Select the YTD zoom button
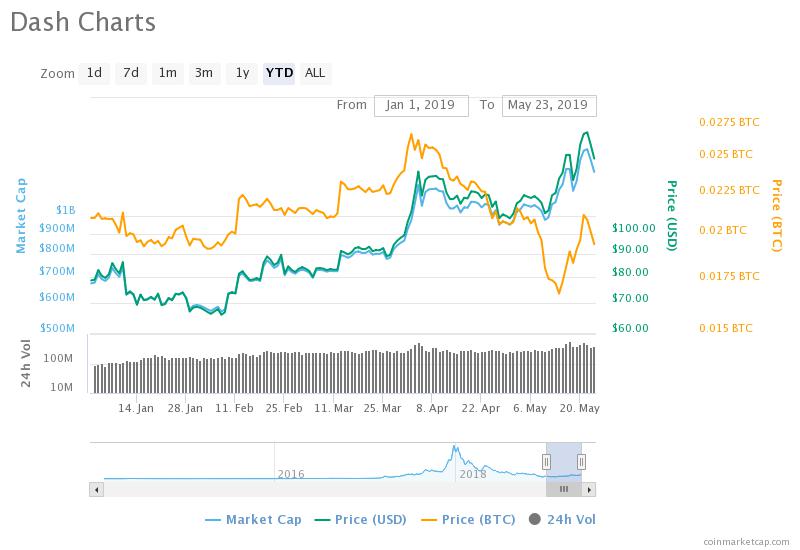Image resolution: width=800 pixels, height=550 pixels. point(279,73)
